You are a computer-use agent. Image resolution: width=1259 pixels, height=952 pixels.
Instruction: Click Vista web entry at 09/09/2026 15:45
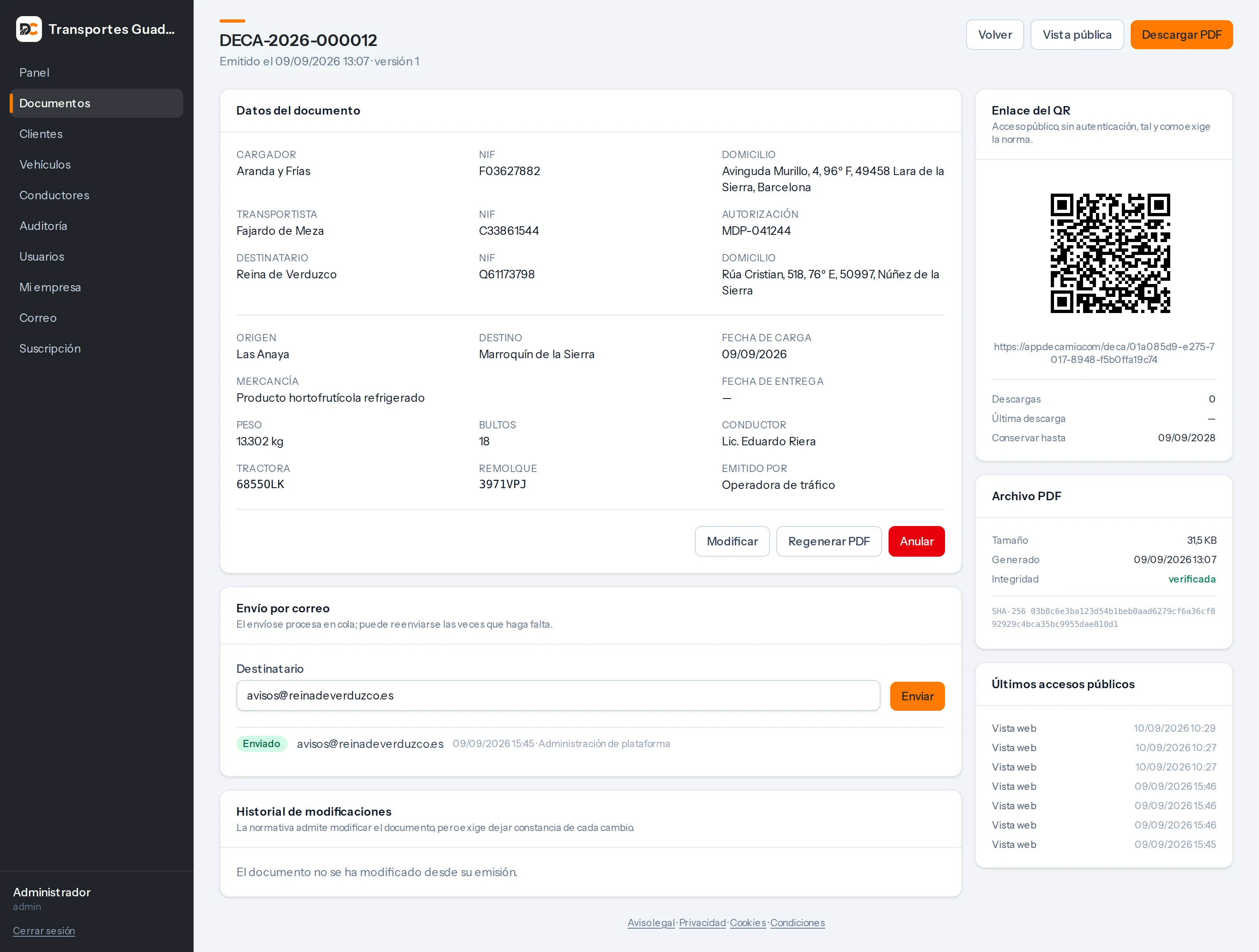click(1103, 844)
